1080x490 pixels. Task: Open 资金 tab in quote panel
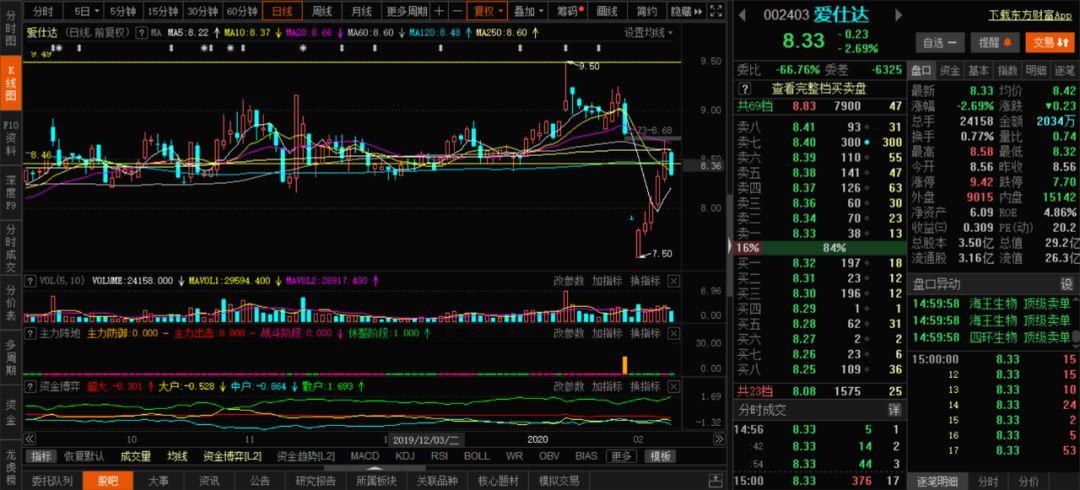coord(950,70)
